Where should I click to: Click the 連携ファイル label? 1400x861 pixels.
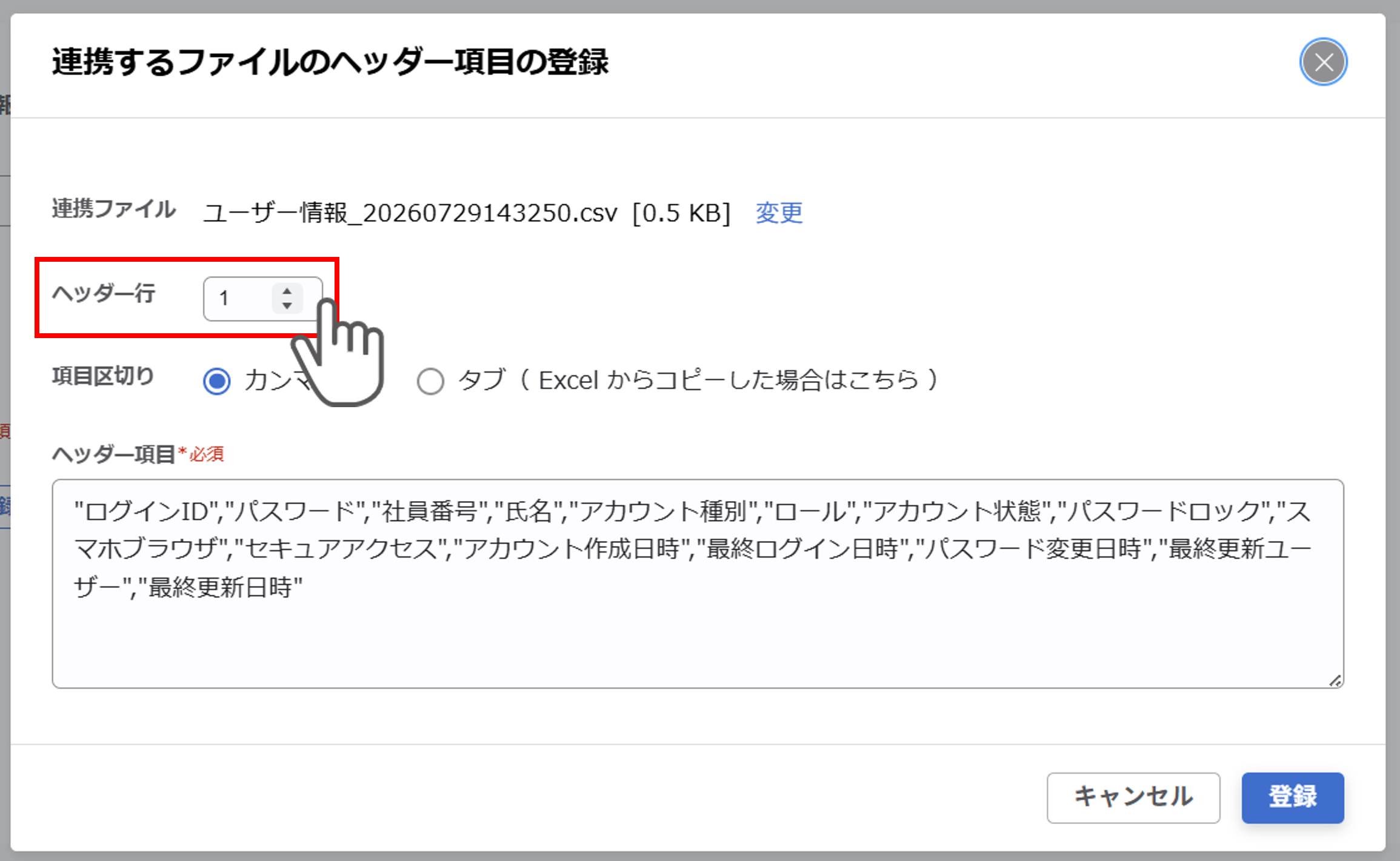pyautogui.click(x=114, y=209)
